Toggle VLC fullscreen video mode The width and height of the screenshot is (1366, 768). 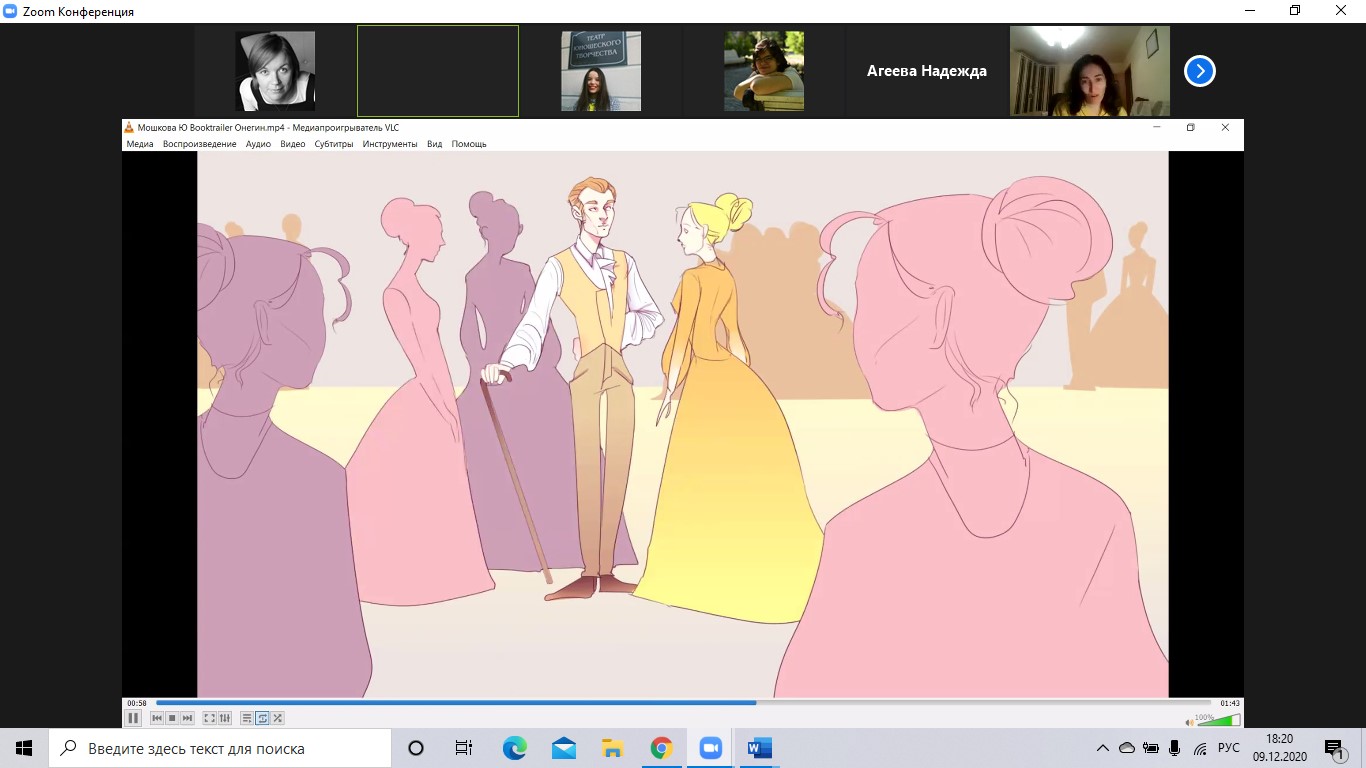pyautogui.click(x=210, y=718)
